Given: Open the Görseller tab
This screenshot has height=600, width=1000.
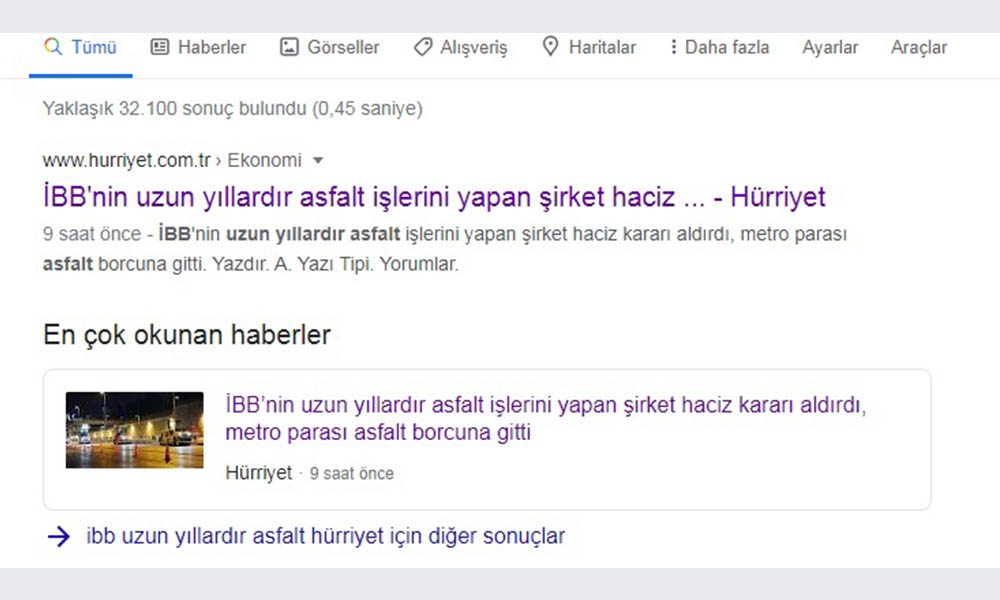Looking at the screenshot, I should tap(330, 47).
